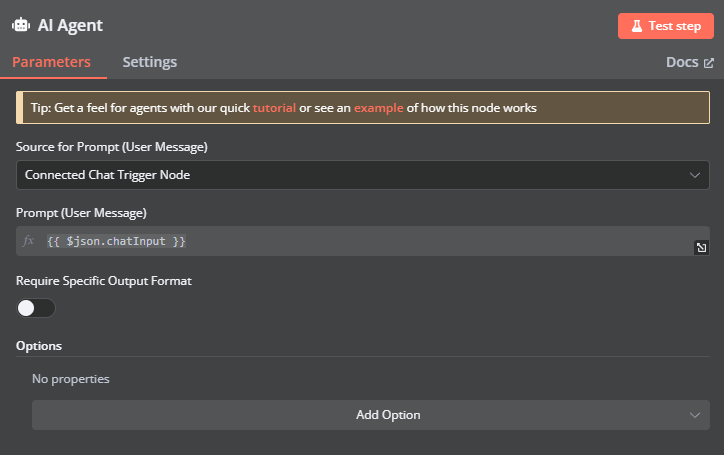
Task: Click the chevron arrow on Add Option
Action: [x=695, y=415]
